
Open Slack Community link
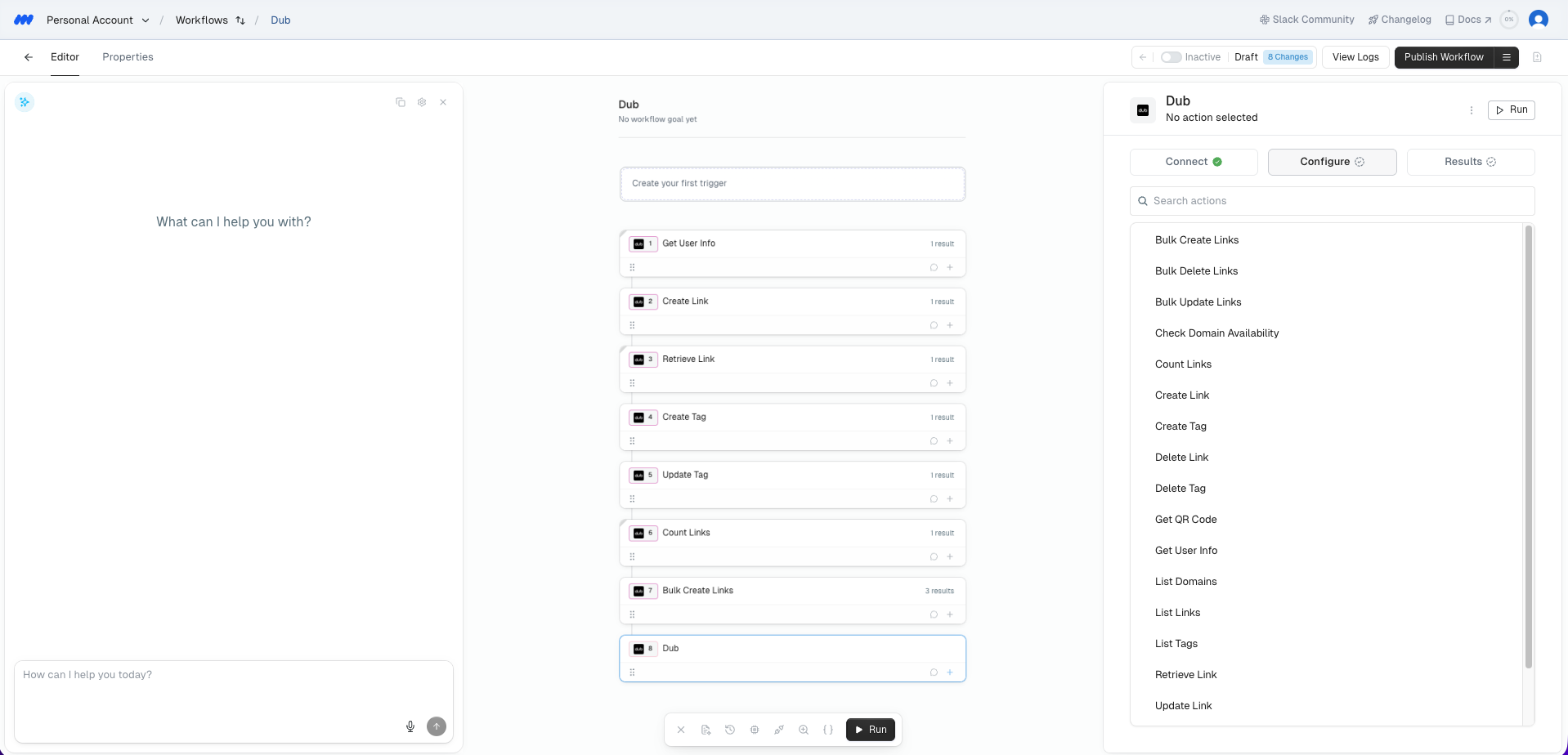[1306, 20]
